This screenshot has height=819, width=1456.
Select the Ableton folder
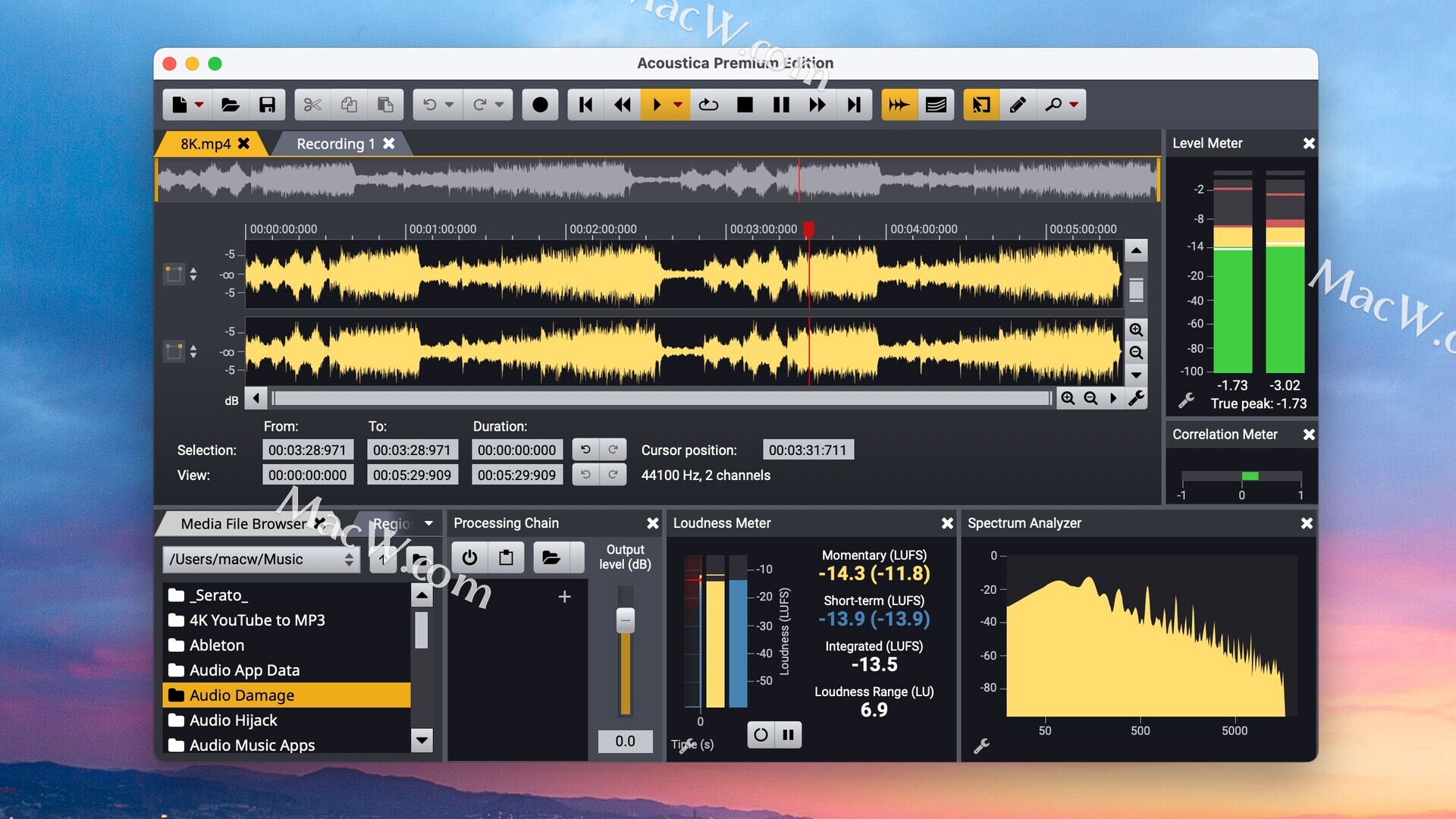click(x=287, y=645)
